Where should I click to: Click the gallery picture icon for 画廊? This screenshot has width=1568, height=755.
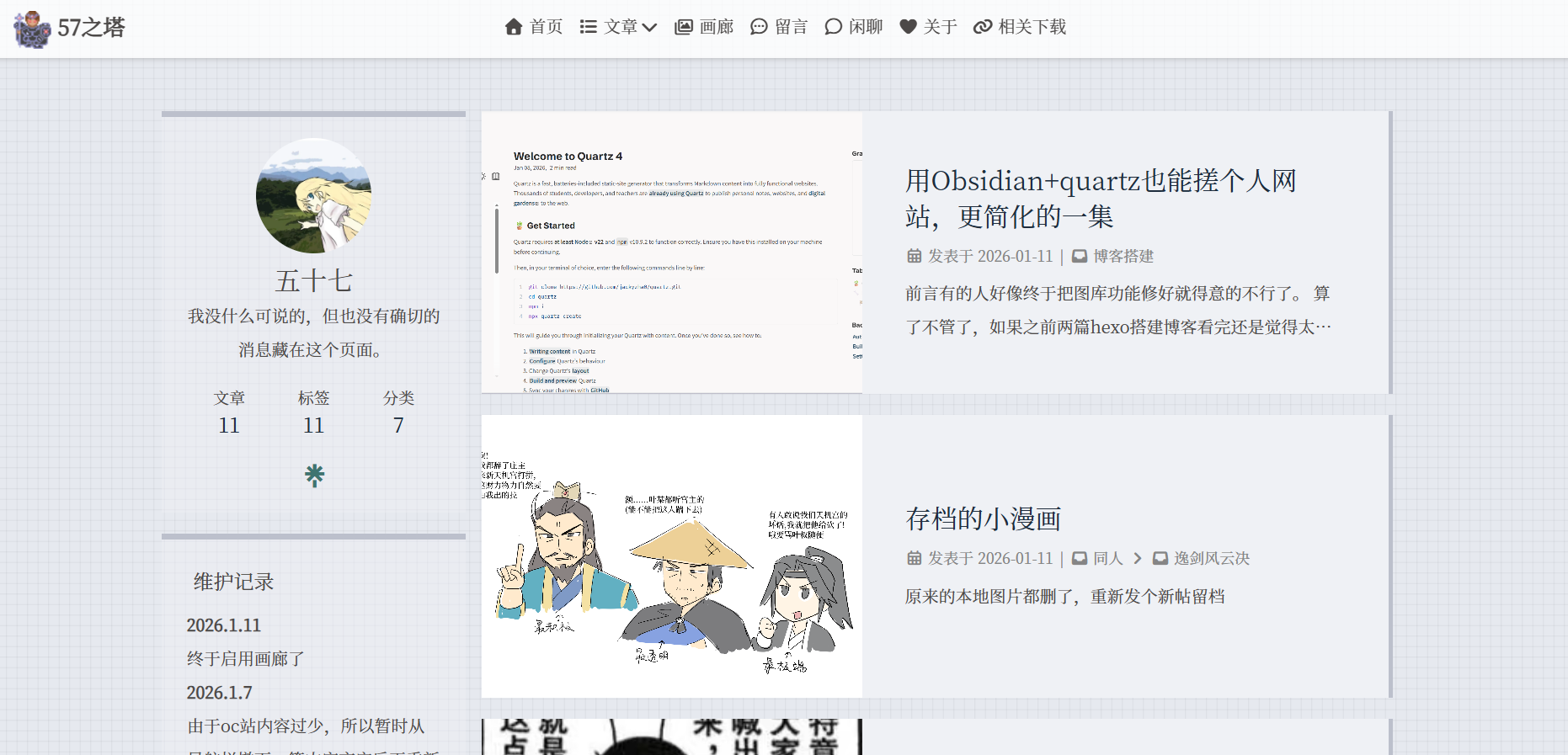click(x=684, y=27)
